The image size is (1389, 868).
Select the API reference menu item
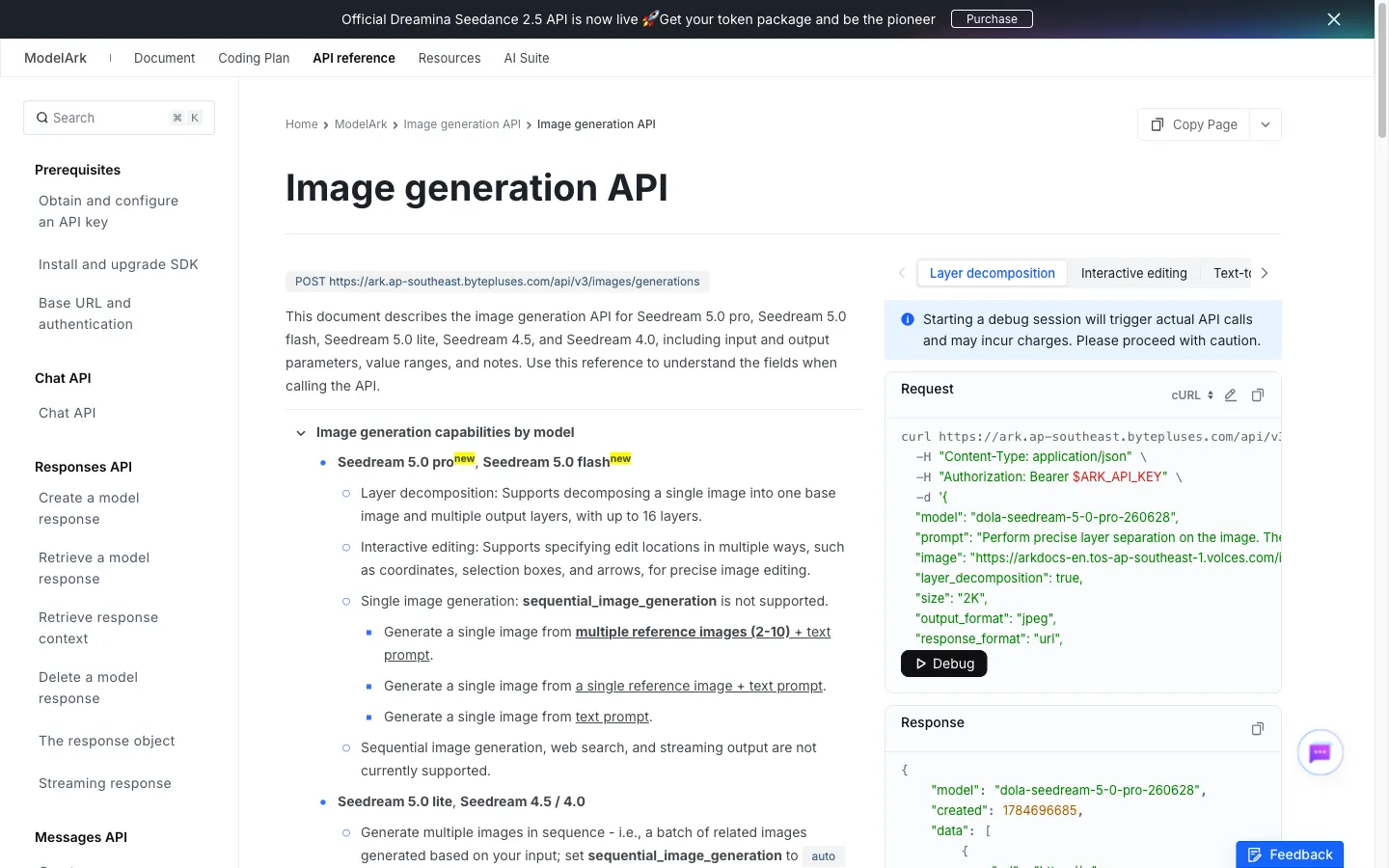coord(354,58)
